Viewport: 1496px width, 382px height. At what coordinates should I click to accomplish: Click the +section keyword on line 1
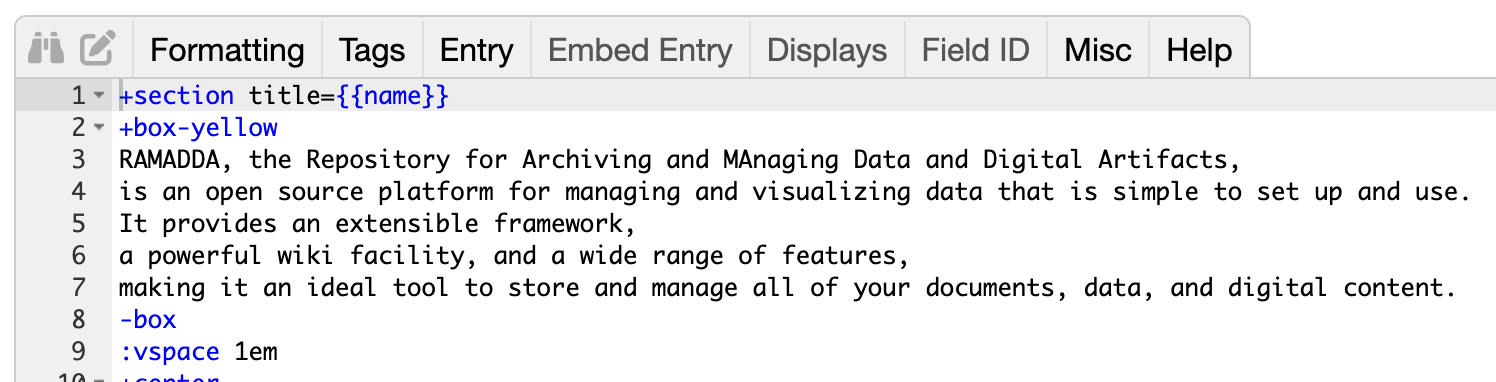176,97
